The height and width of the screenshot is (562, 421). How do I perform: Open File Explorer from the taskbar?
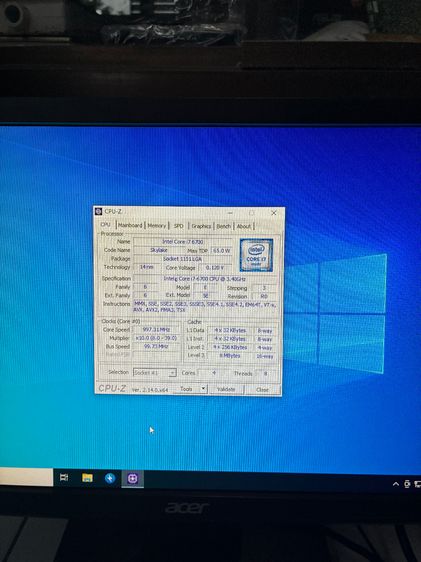[x=87, y=478]
